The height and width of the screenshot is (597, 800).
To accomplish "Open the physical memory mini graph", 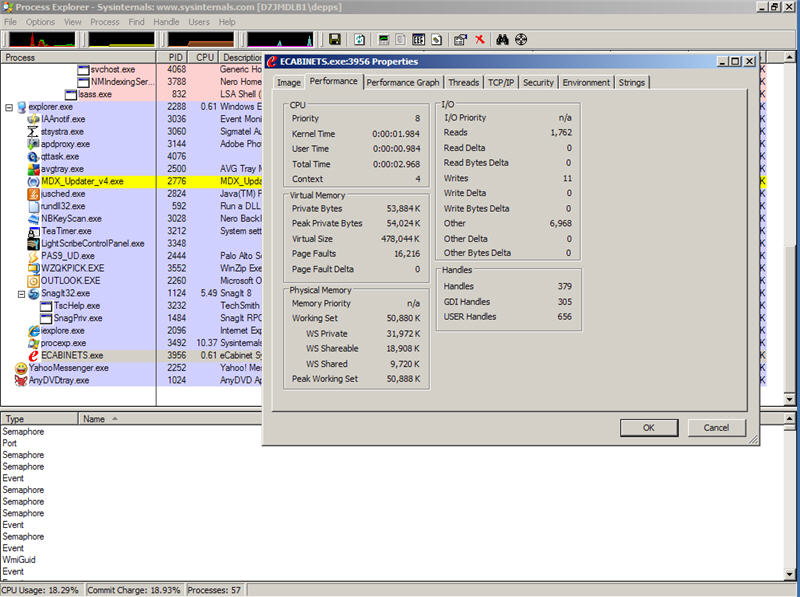I will point(201,39).
